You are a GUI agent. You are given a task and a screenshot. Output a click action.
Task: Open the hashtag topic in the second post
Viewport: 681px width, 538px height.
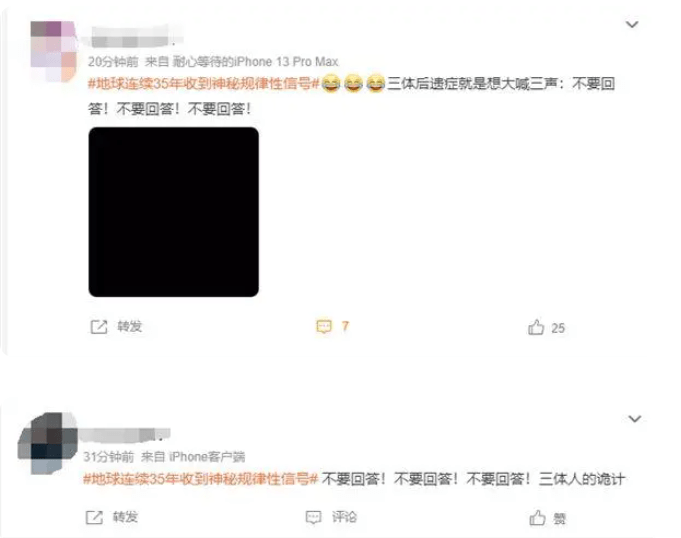pyautogui.click(x=200, y=479)
